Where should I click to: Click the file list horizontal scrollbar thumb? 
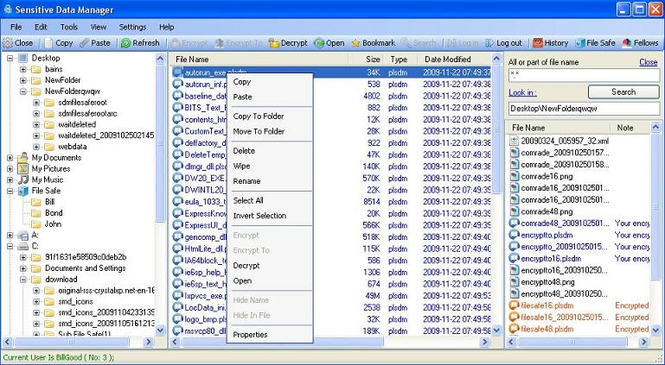(x=283, y=342)
